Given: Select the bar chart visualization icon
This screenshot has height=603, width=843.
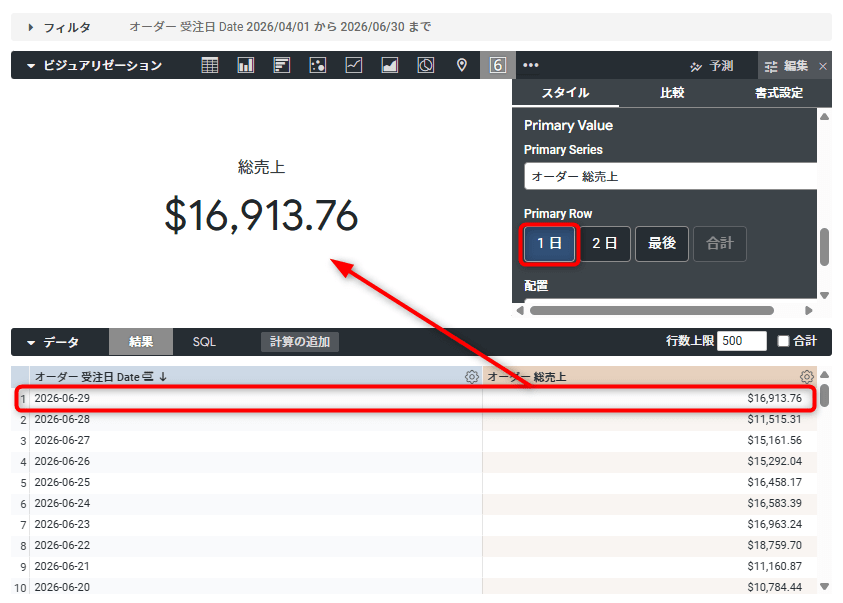Looking at the screenshot, I should [282, 66].
